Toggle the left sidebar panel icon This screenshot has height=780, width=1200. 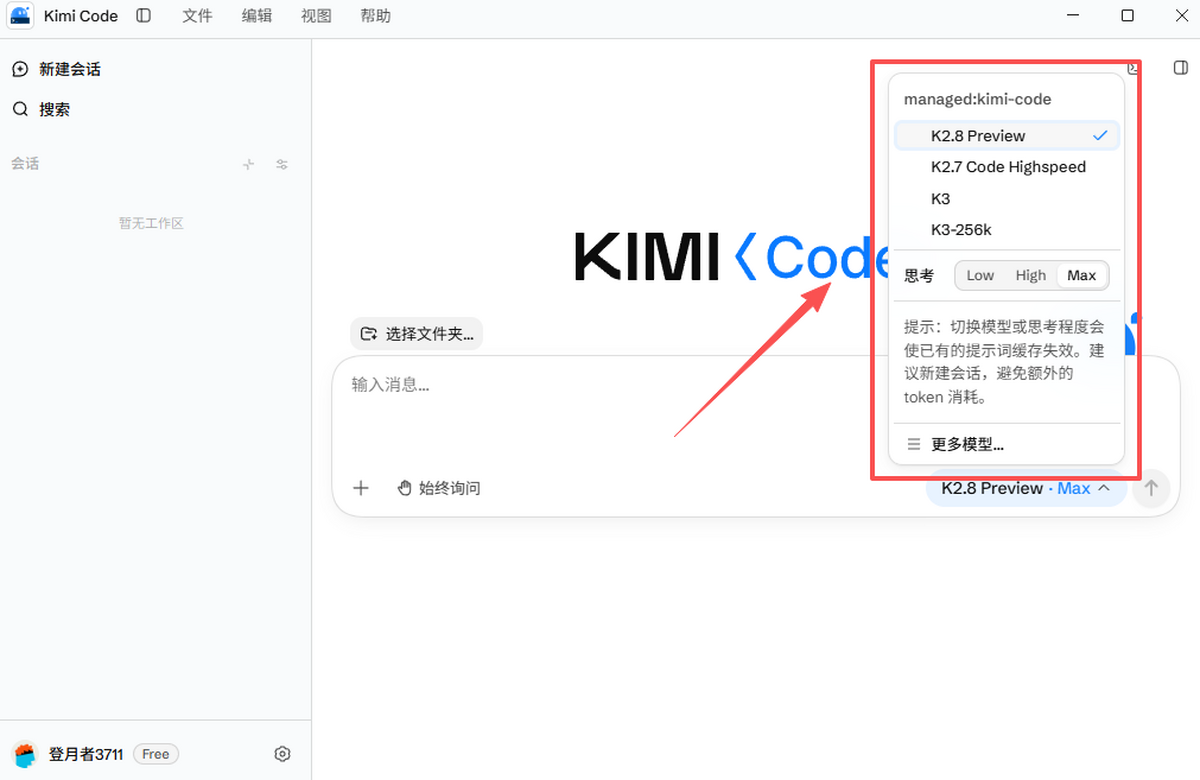coord(144,16)
